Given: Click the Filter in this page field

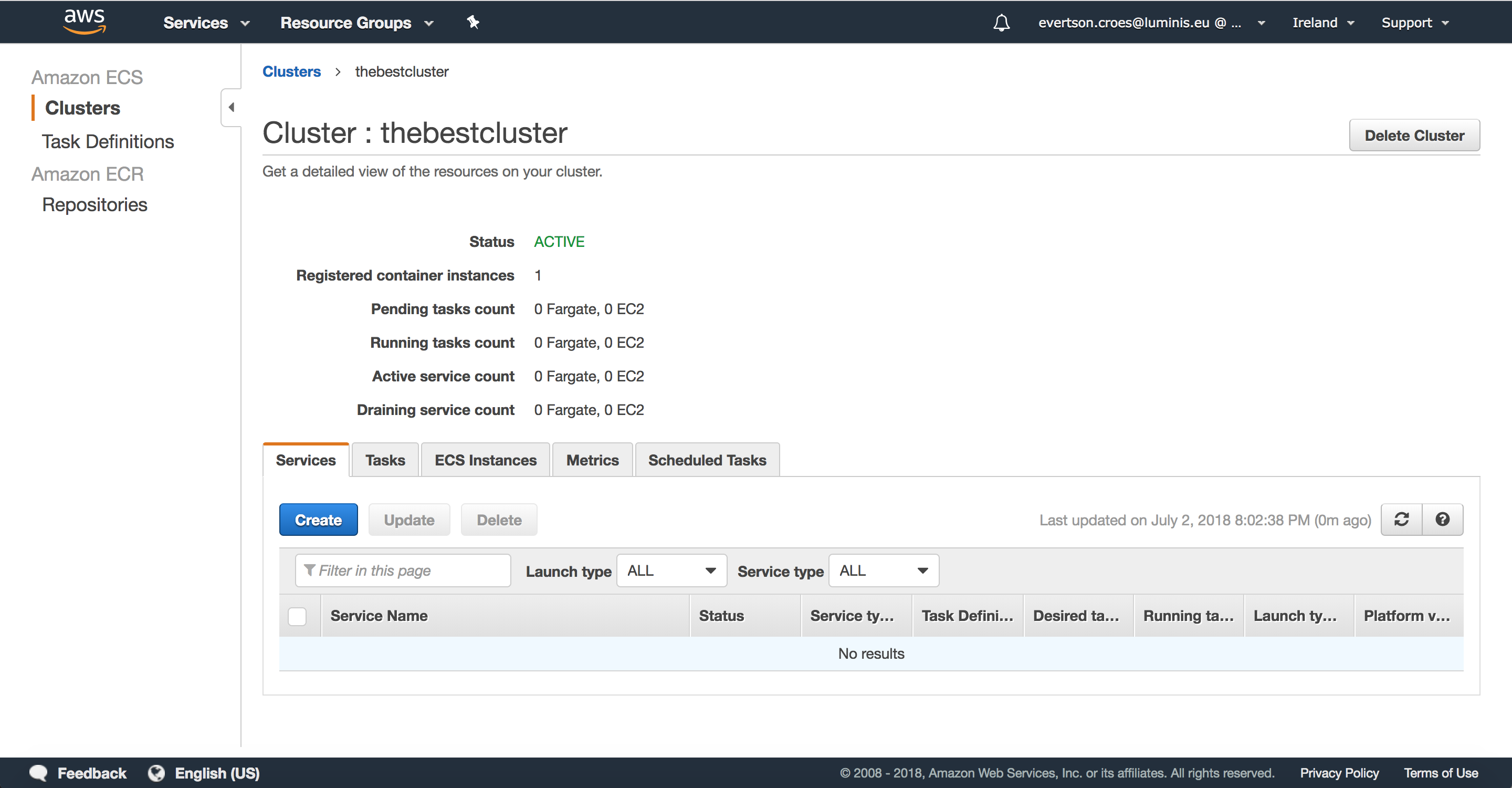Looking at the screenshot, I should tap(403, 571).
